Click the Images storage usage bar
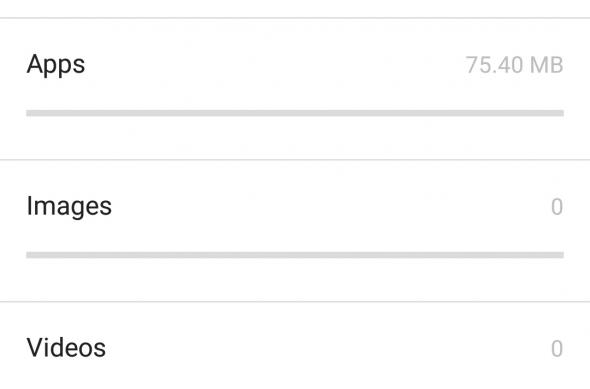 pyautogui.click(x=295, y=255)
